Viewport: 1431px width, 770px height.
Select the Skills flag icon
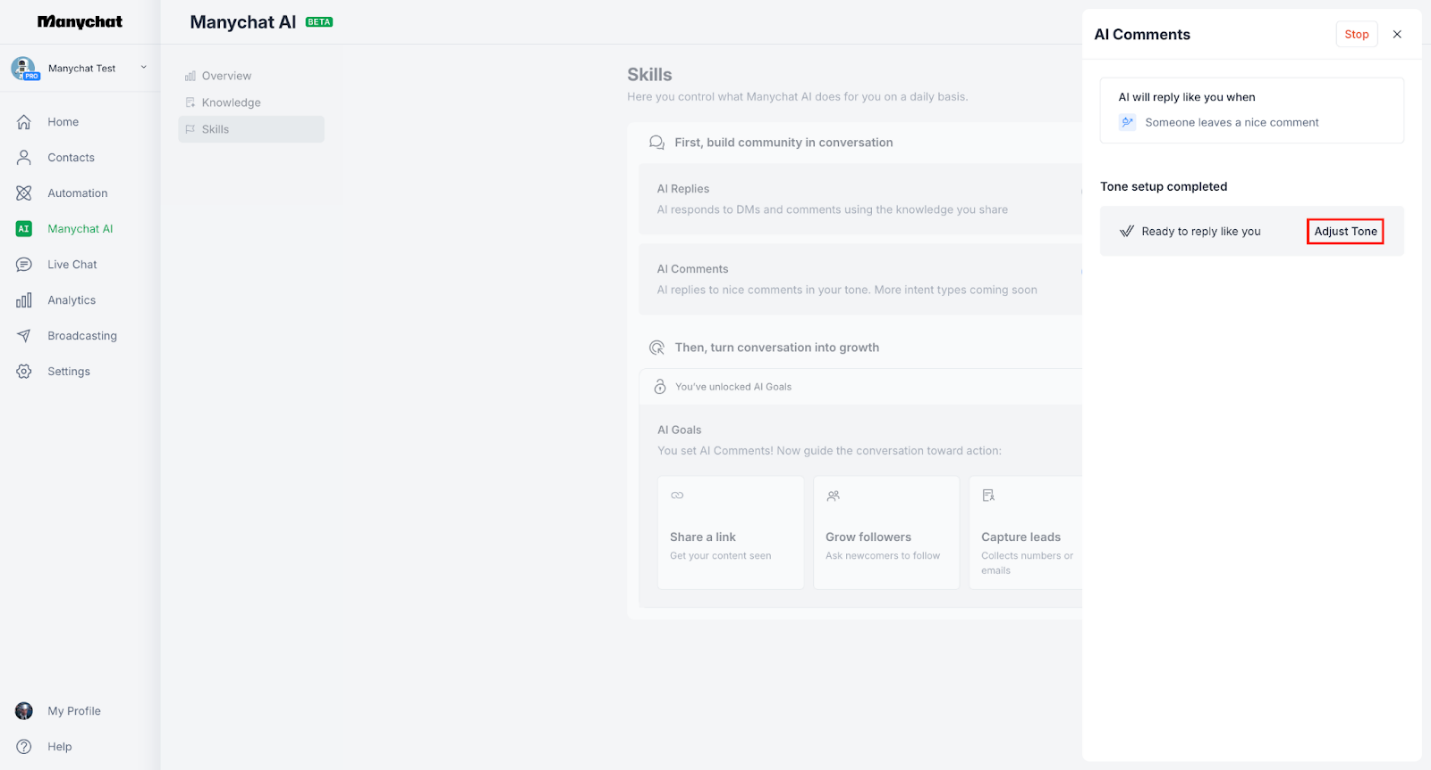coord(190,129)
